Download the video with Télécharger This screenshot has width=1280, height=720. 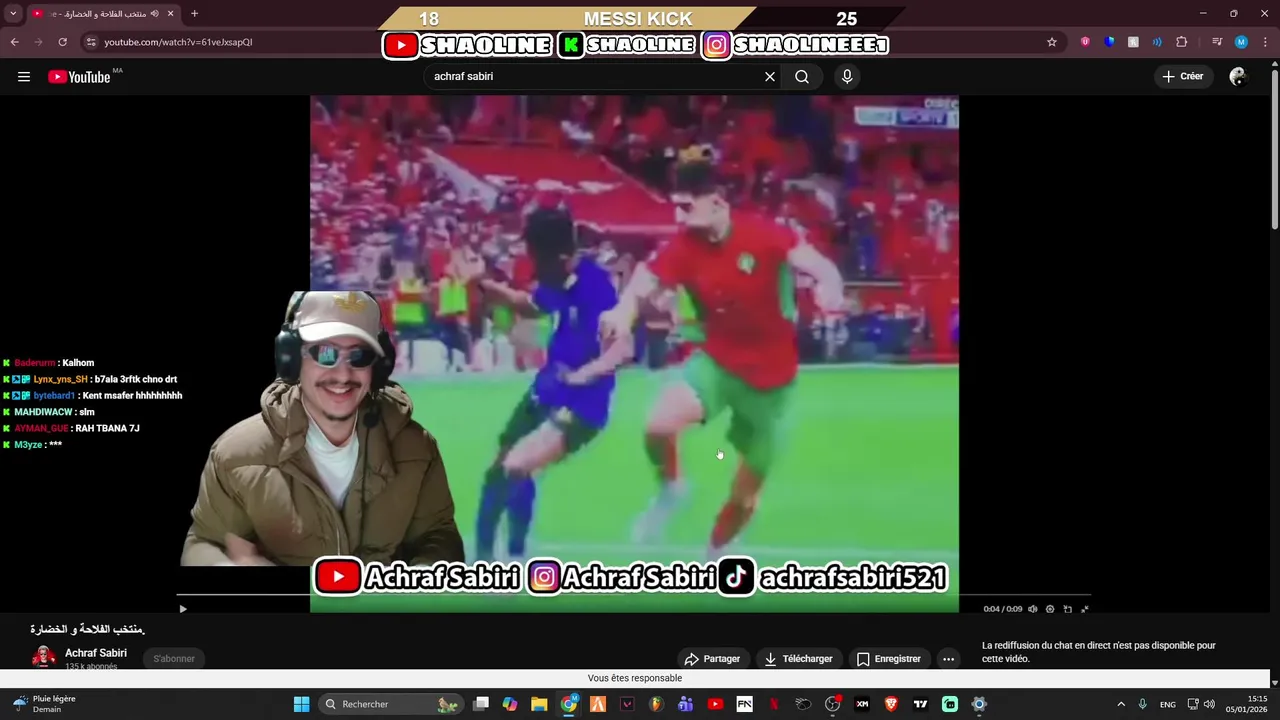tap(798, 659)
